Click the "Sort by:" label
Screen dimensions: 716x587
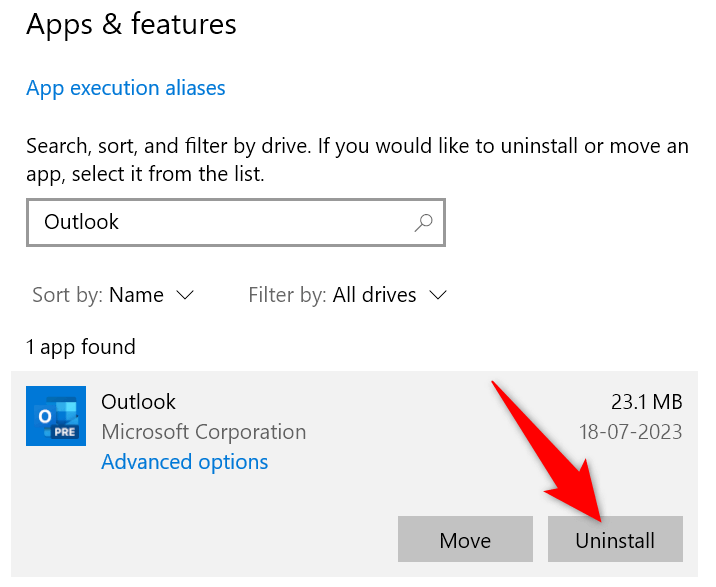68,295
